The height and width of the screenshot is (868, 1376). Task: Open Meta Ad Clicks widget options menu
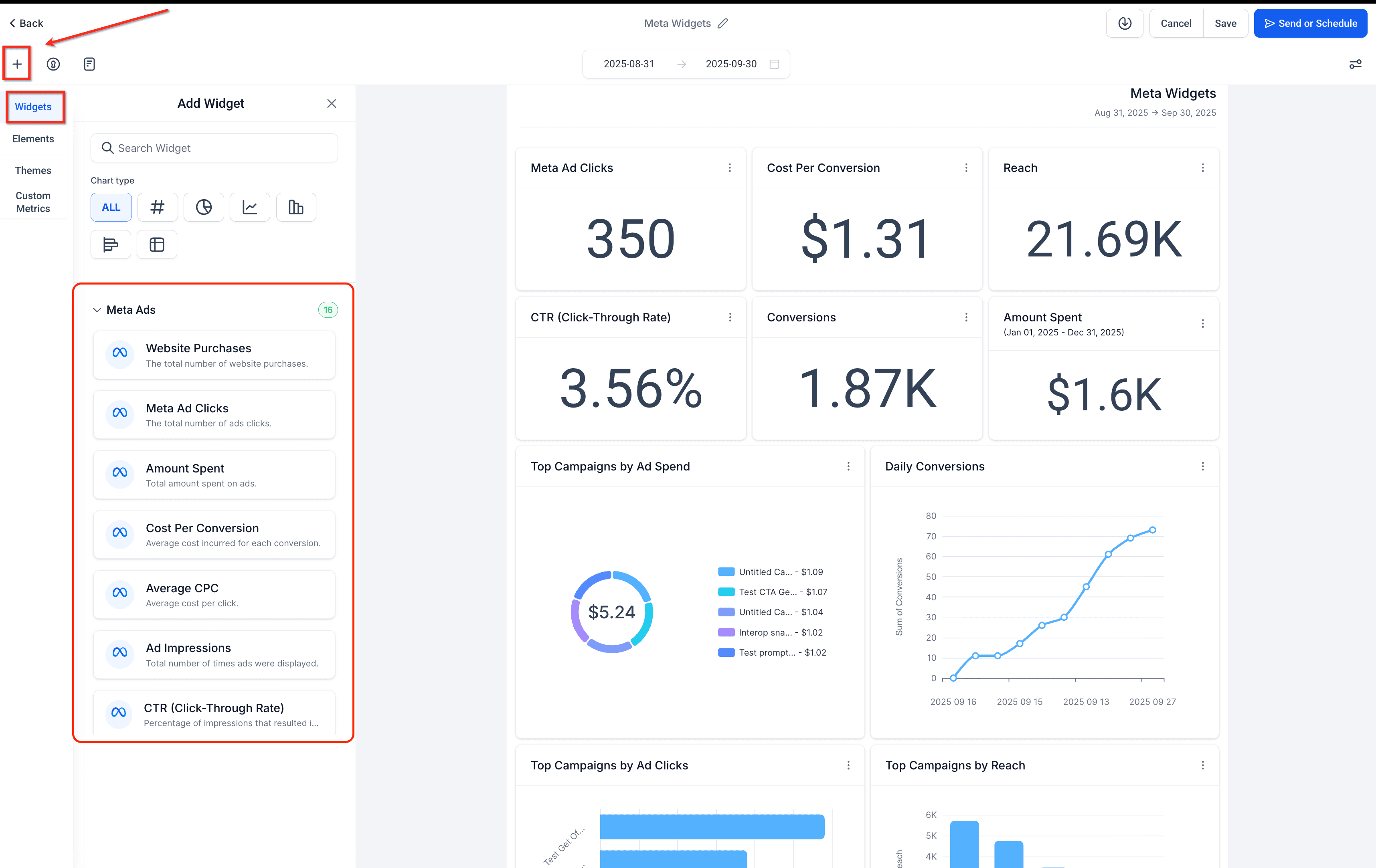click(x=730, y=168)
